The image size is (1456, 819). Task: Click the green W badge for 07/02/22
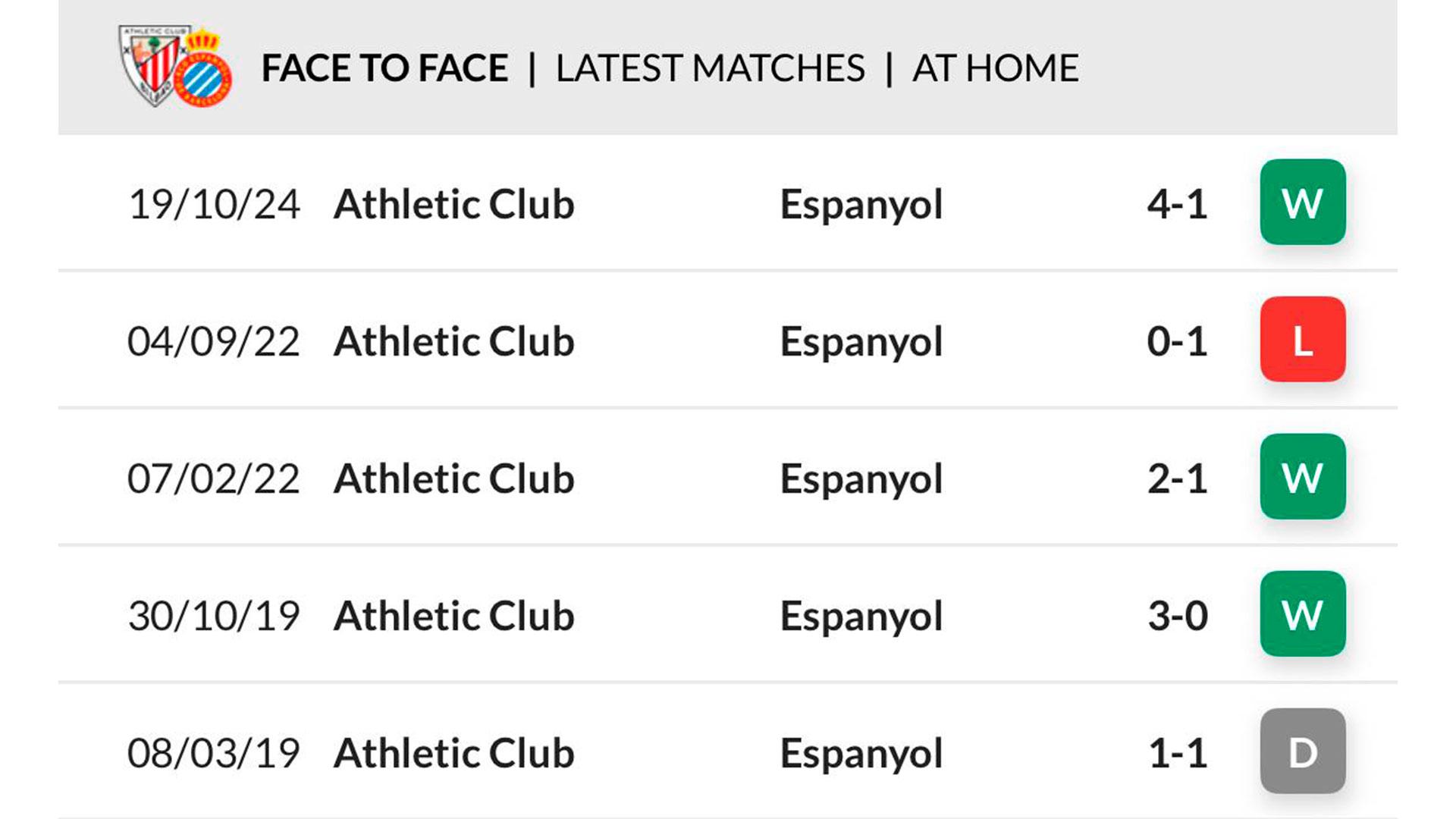tap(1302, 477)
